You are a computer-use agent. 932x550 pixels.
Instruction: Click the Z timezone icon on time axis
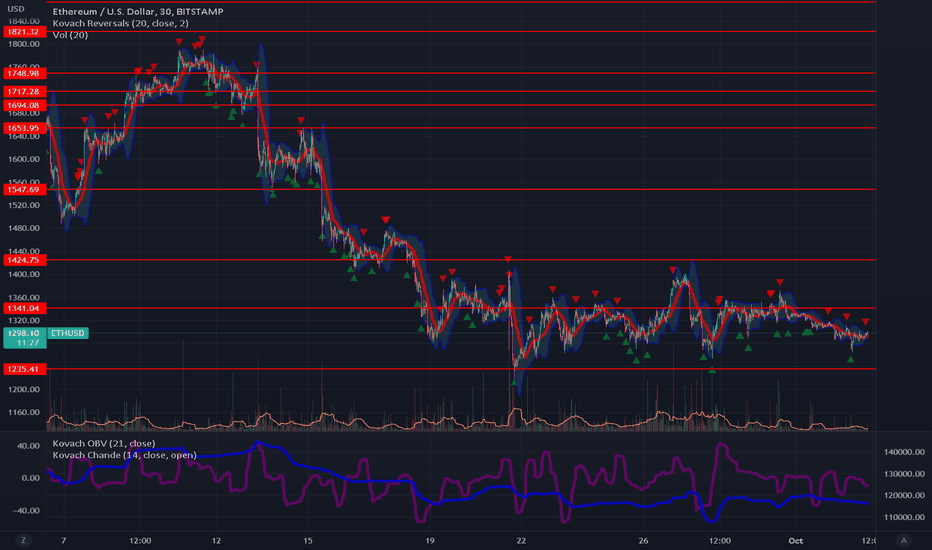24,540
